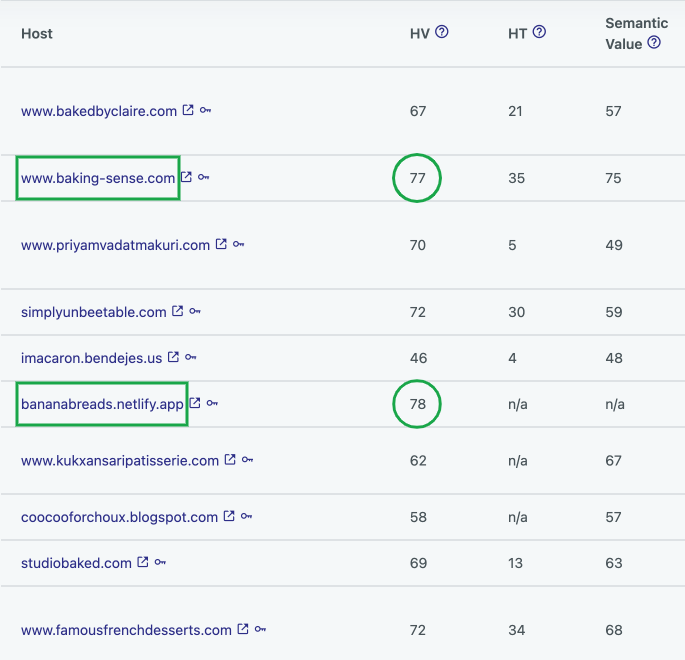
Task: Click the HV column header label
Action: [x=420, y=34]
